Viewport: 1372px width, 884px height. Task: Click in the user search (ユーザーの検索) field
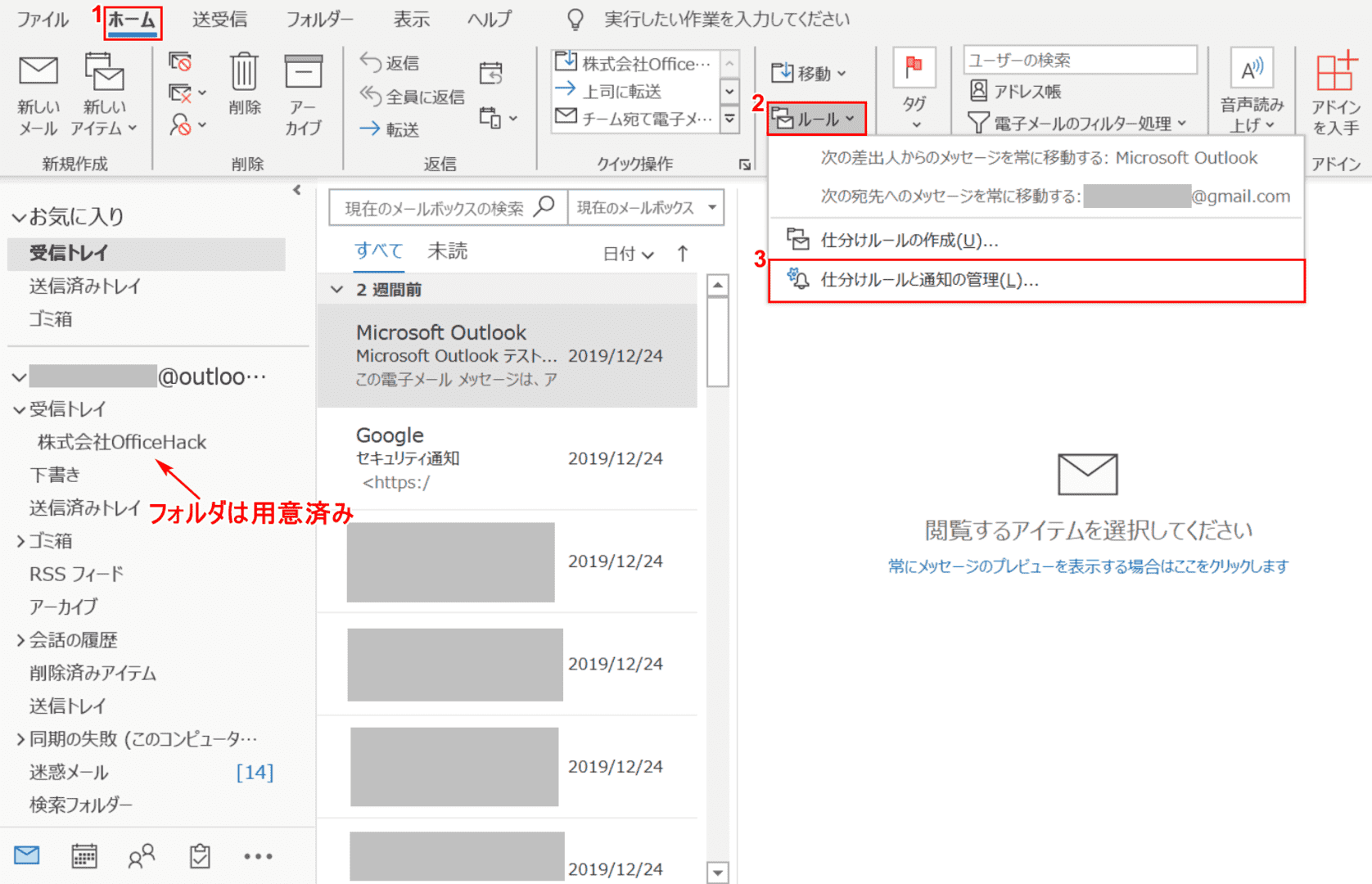pos(1079,60)
